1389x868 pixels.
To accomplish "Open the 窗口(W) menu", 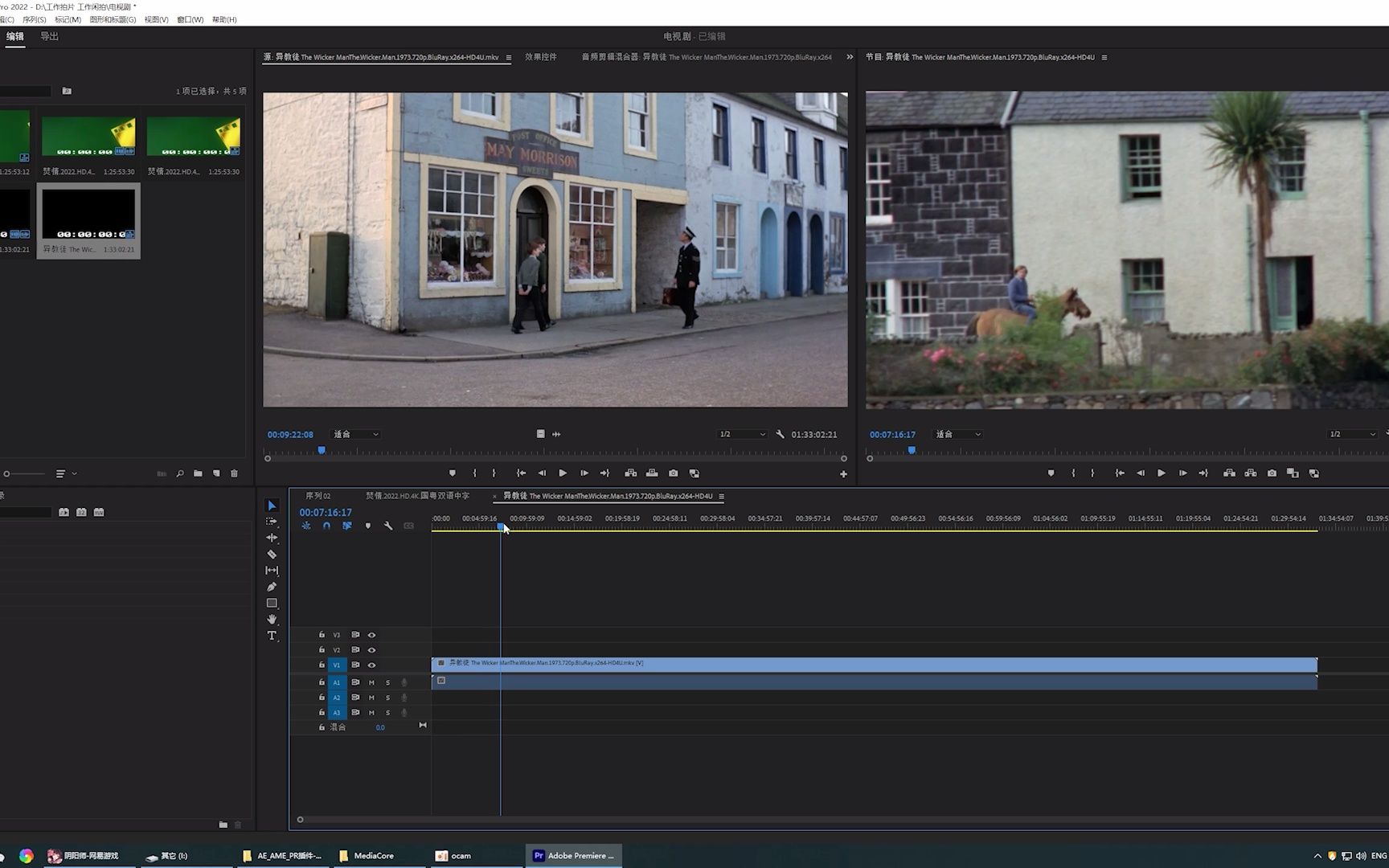I will coord(191,19).
